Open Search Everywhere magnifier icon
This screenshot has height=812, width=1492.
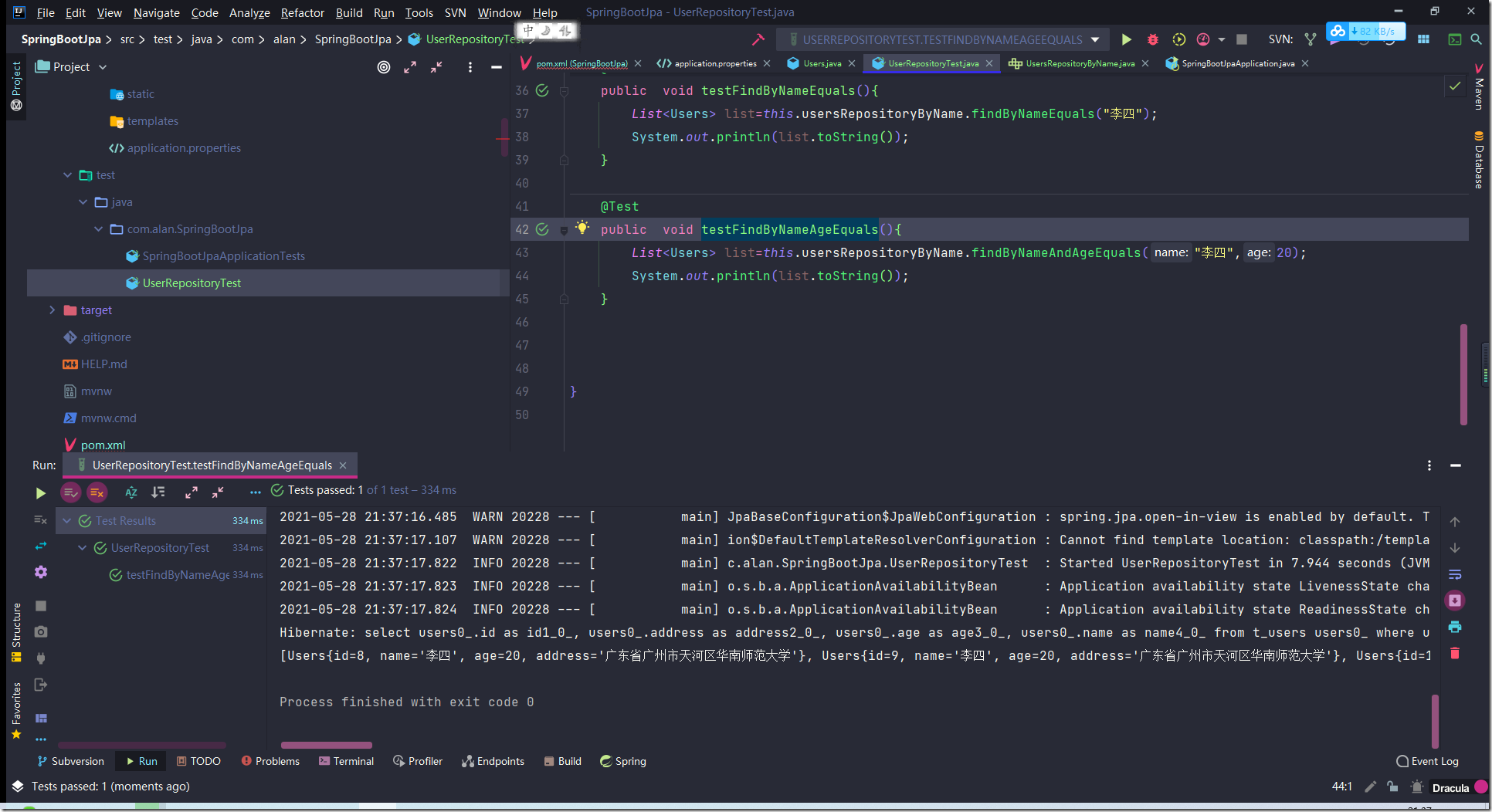tap(1476, 39)
